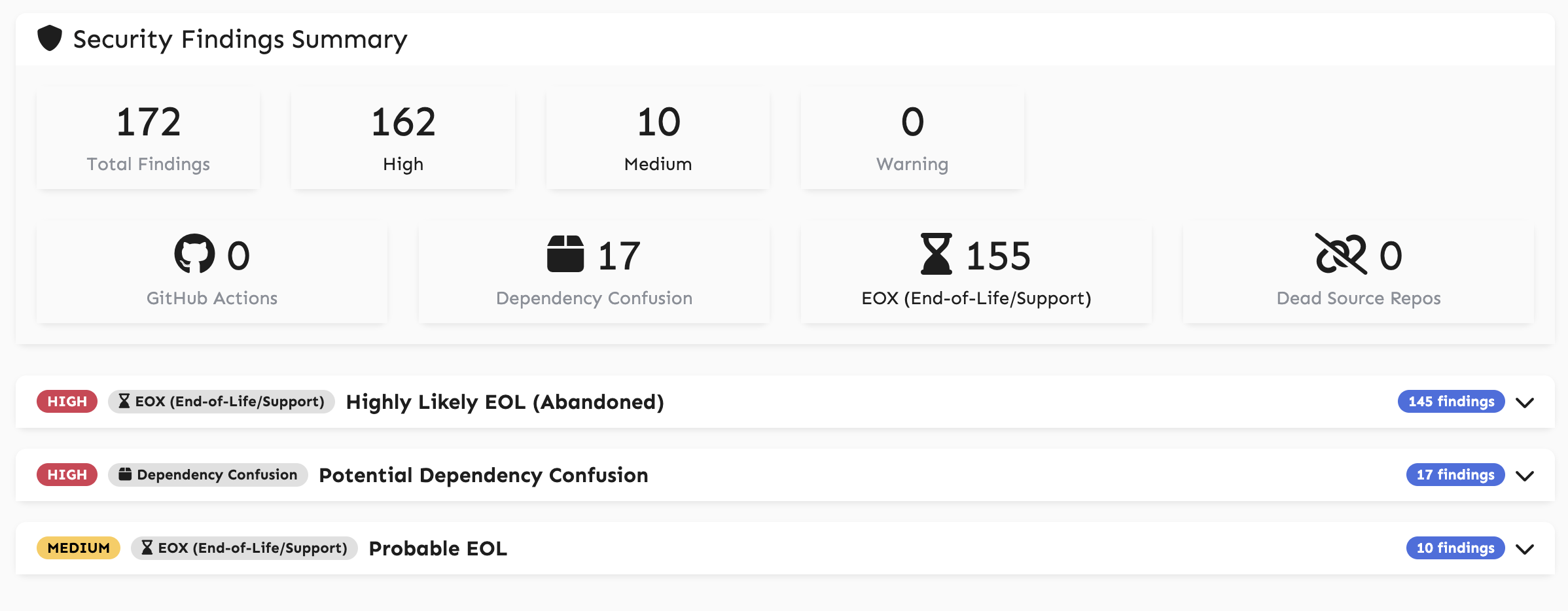1568x611 pixels.
Task: Expand the Potential Dependency Confusion chevron
Action: 1525,476
